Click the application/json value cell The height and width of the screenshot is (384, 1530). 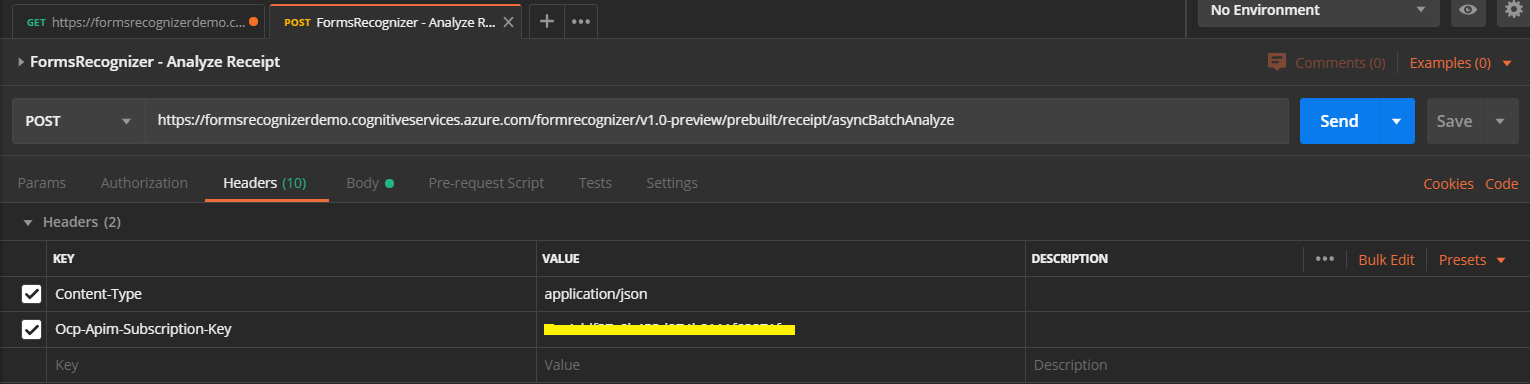[781, 294]
